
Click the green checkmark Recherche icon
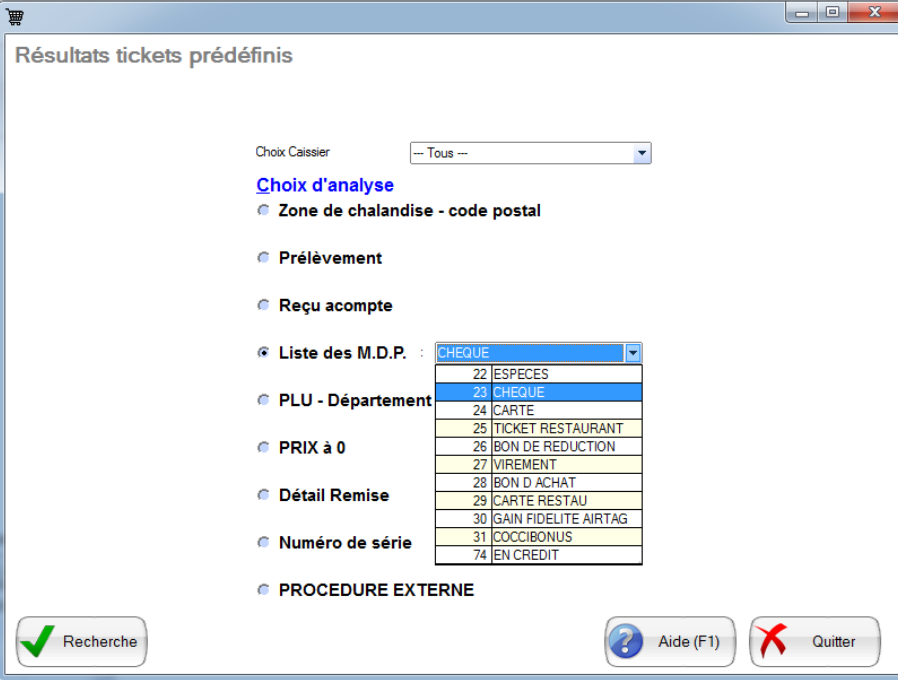click(38, 641)
